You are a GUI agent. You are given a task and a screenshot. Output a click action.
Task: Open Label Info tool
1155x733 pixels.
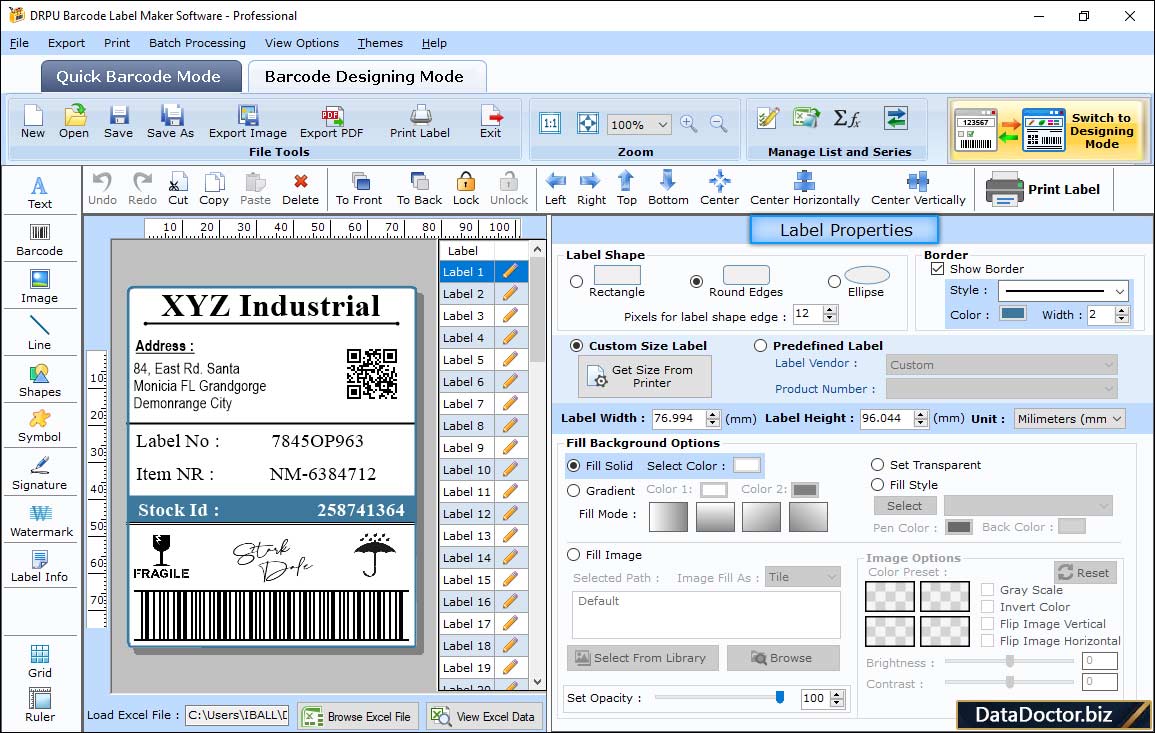(40, 567)
